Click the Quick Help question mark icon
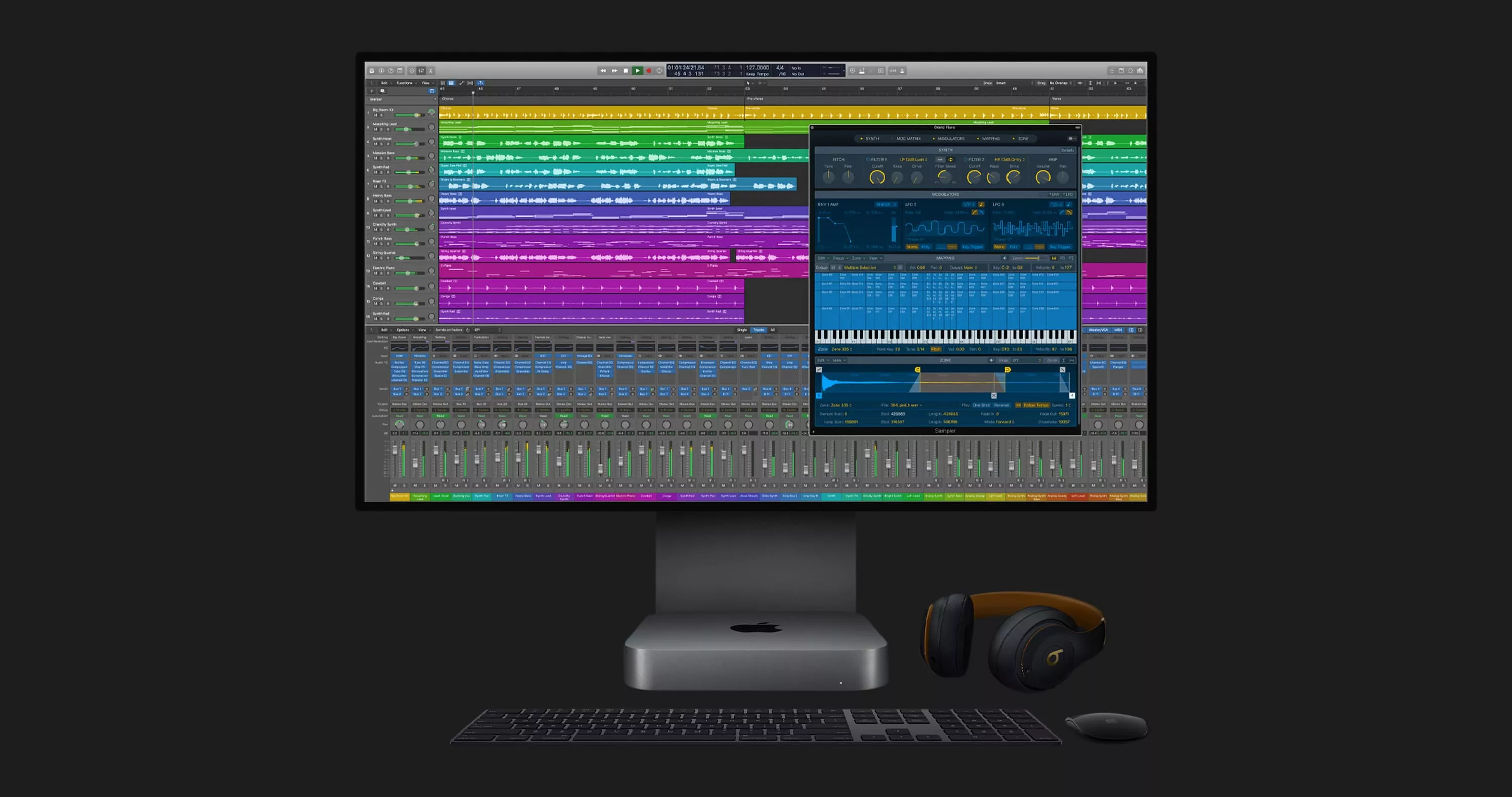The image size is (1512, 797). [x=390, y=71]
